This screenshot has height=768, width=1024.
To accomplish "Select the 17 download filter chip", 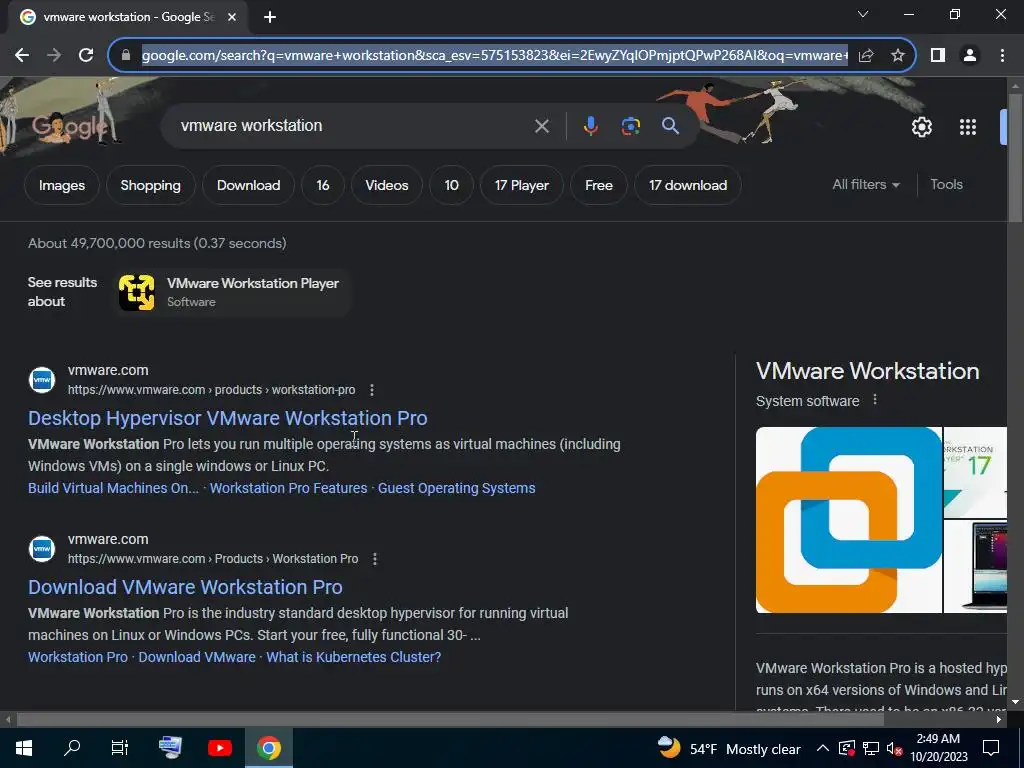I will [688, 185].
